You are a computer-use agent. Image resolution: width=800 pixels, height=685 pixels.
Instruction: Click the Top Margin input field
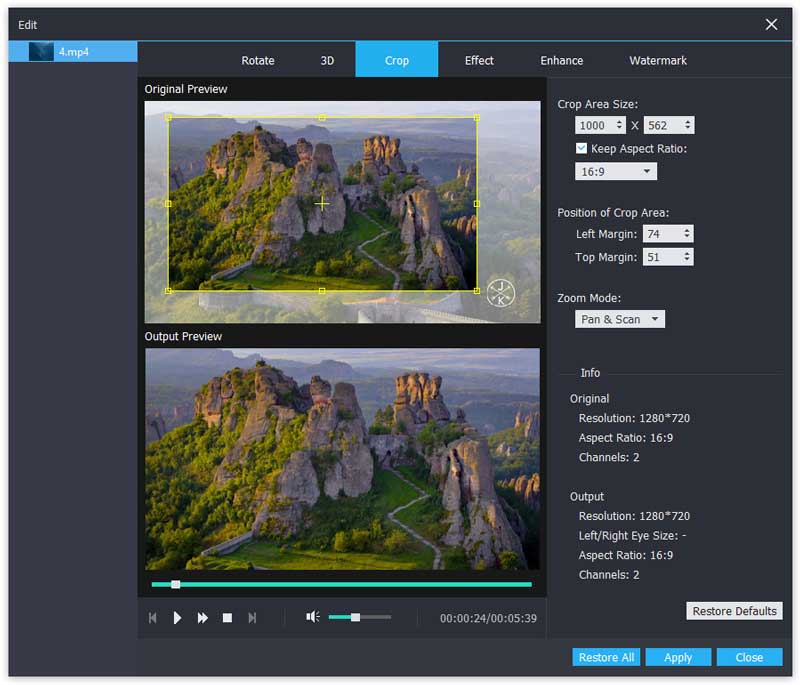661,257
